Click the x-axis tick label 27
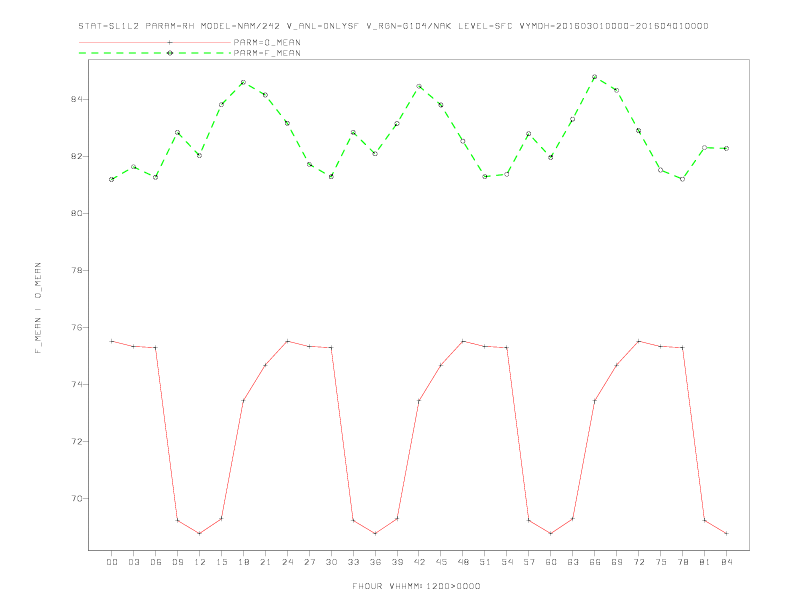This screenshot has width=792, height=612. click(309, 562)
